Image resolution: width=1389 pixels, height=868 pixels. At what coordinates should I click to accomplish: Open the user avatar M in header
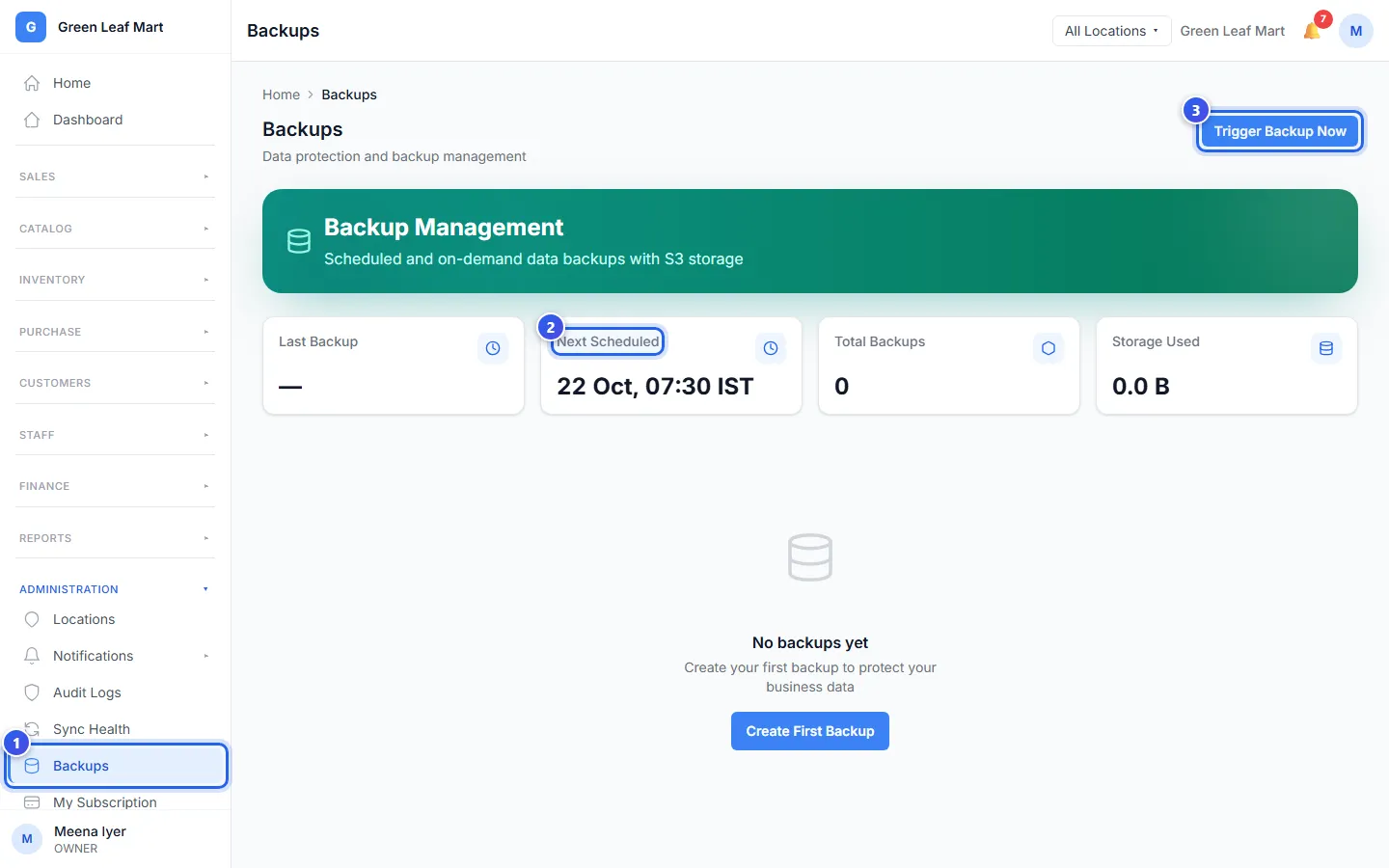(1355, 31)
